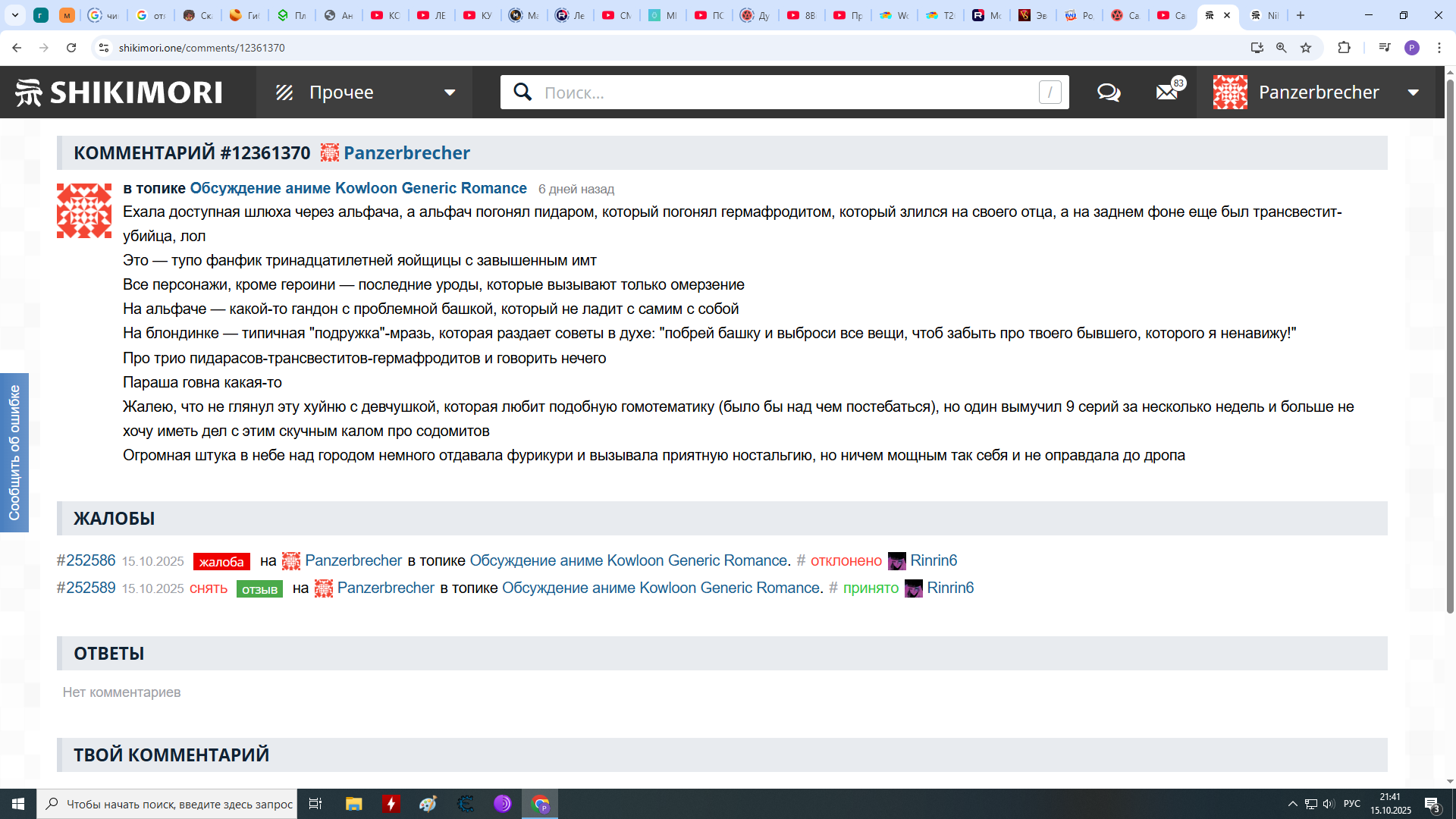Open the Chrome tab search chevron
1456x819 pixels.
(15, 15)
